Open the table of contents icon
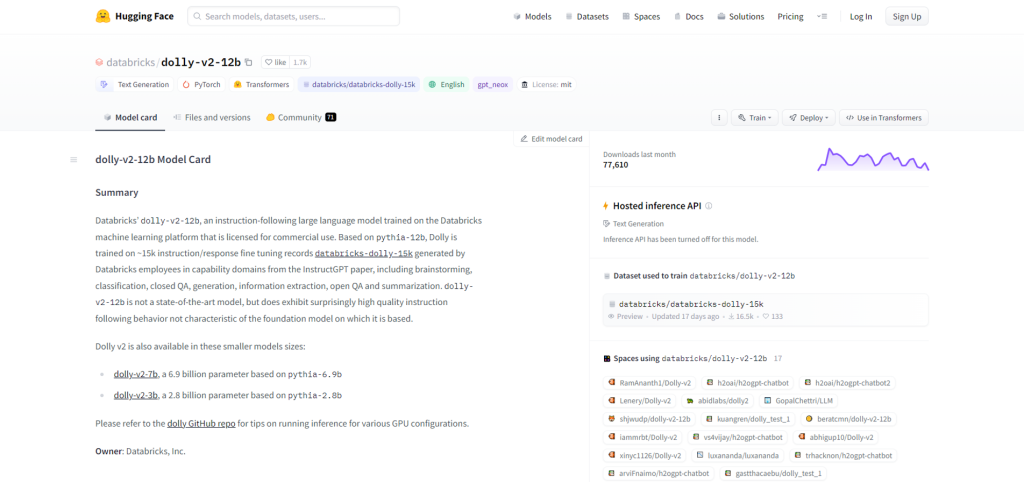This screenshot has width=1024, height=482. (73, 160)
